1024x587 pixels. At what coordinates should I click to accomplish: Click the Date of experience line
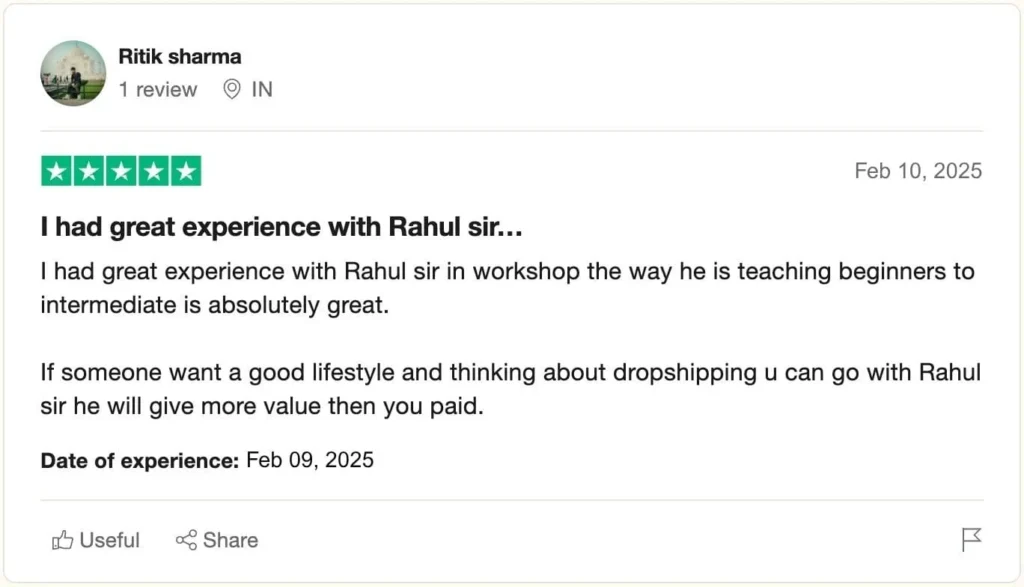(x=207, y=461)
